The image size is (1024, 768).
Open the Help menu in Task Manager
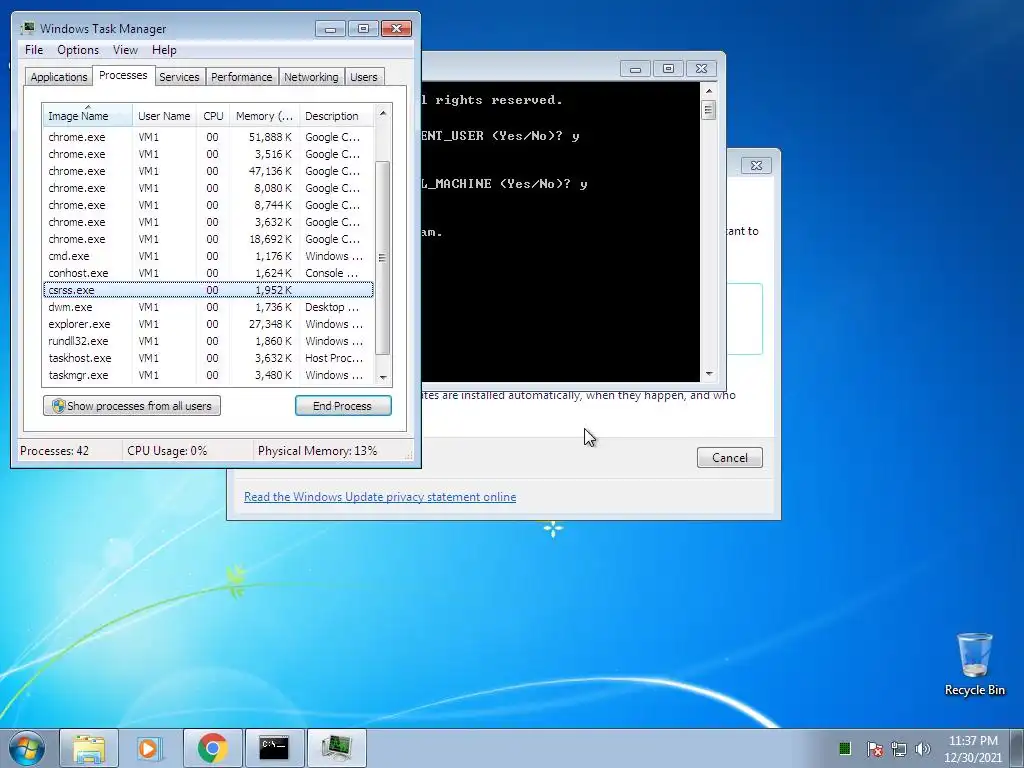coord(164,50)
